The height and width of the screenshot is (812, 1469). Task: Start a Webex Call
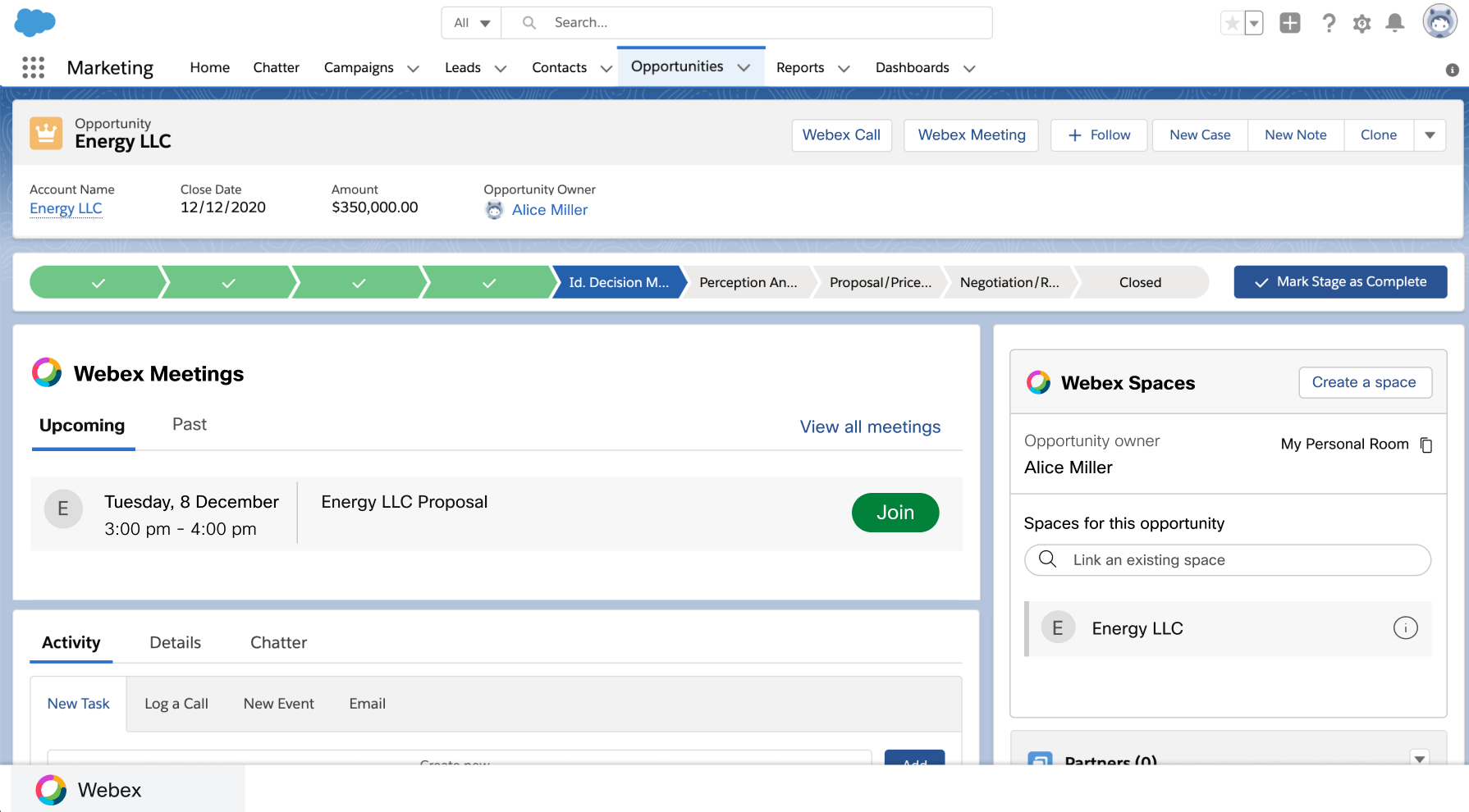[841, 135]
